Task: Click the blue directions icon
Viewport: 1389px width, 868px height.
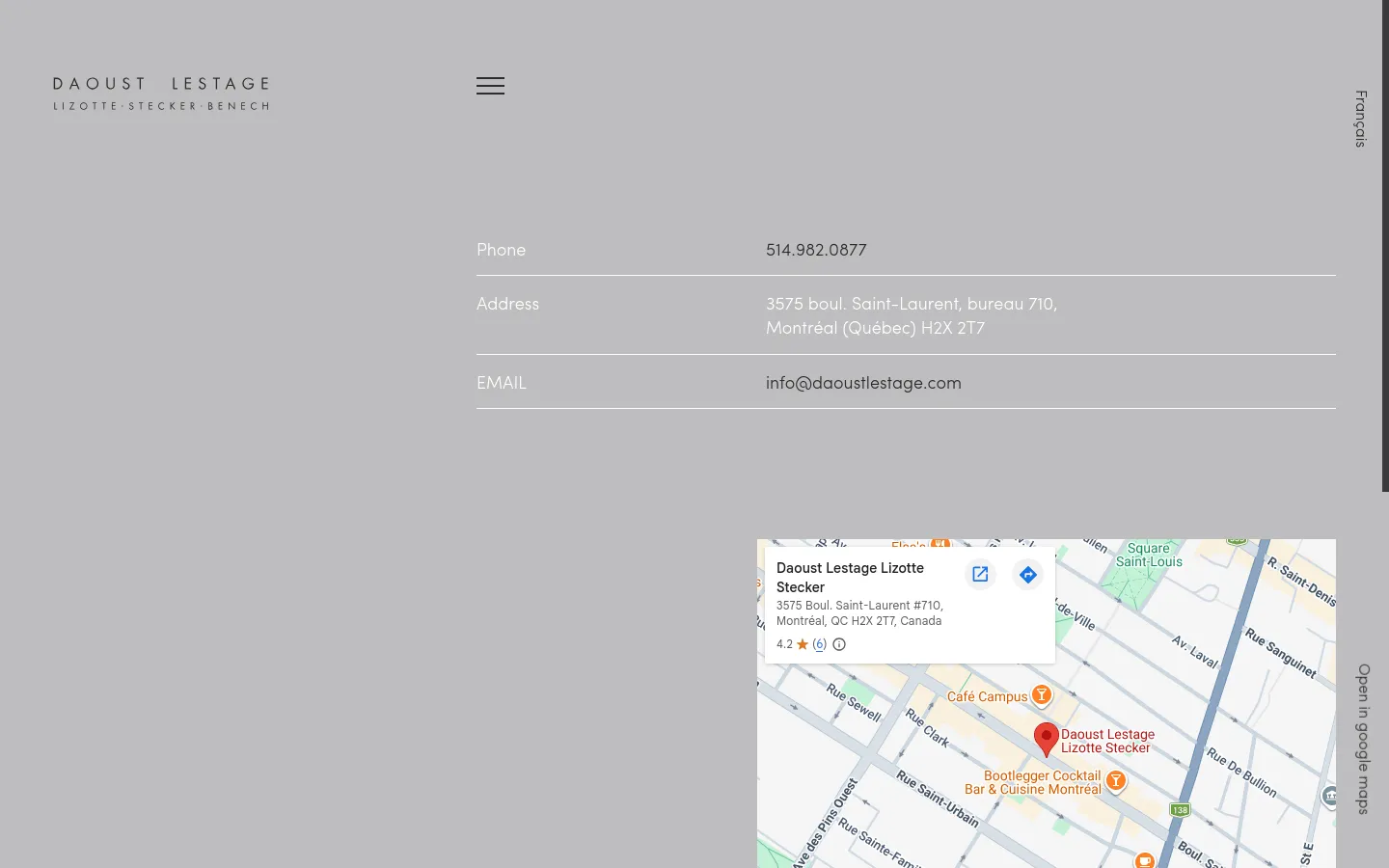Action: (x=1028, y=575)
